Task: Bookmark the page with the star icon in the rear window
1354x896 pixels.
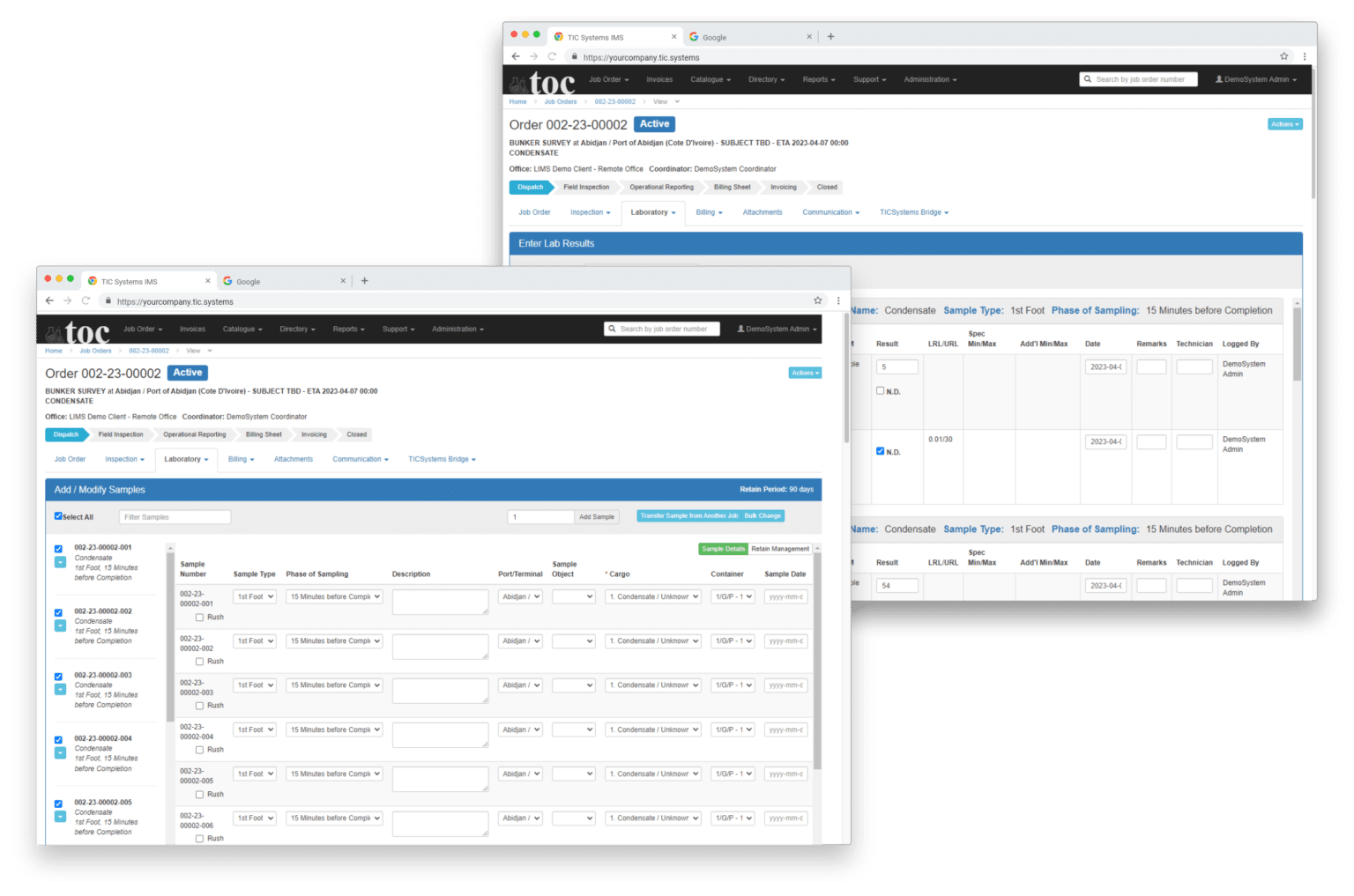Action: [x=1283, y=56]
